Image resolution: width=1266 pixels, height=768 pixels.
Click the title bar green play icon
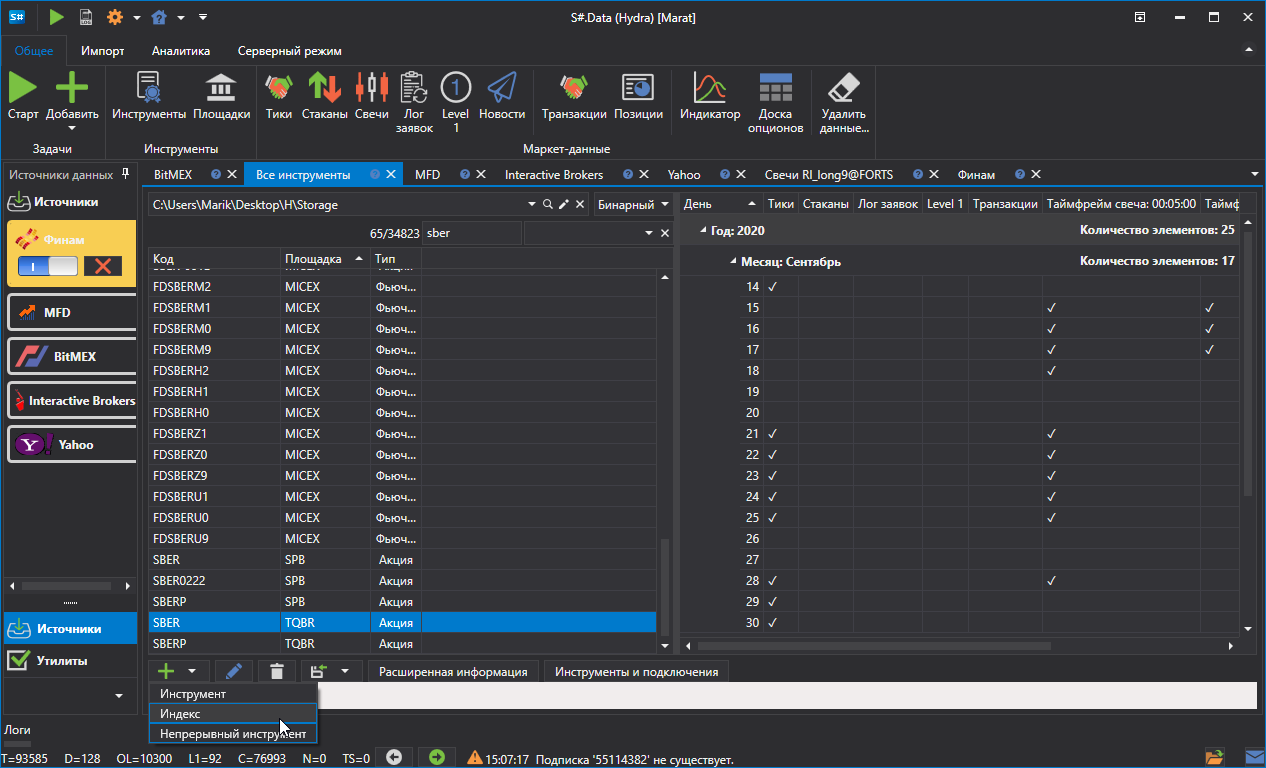(x=56, y=17)
